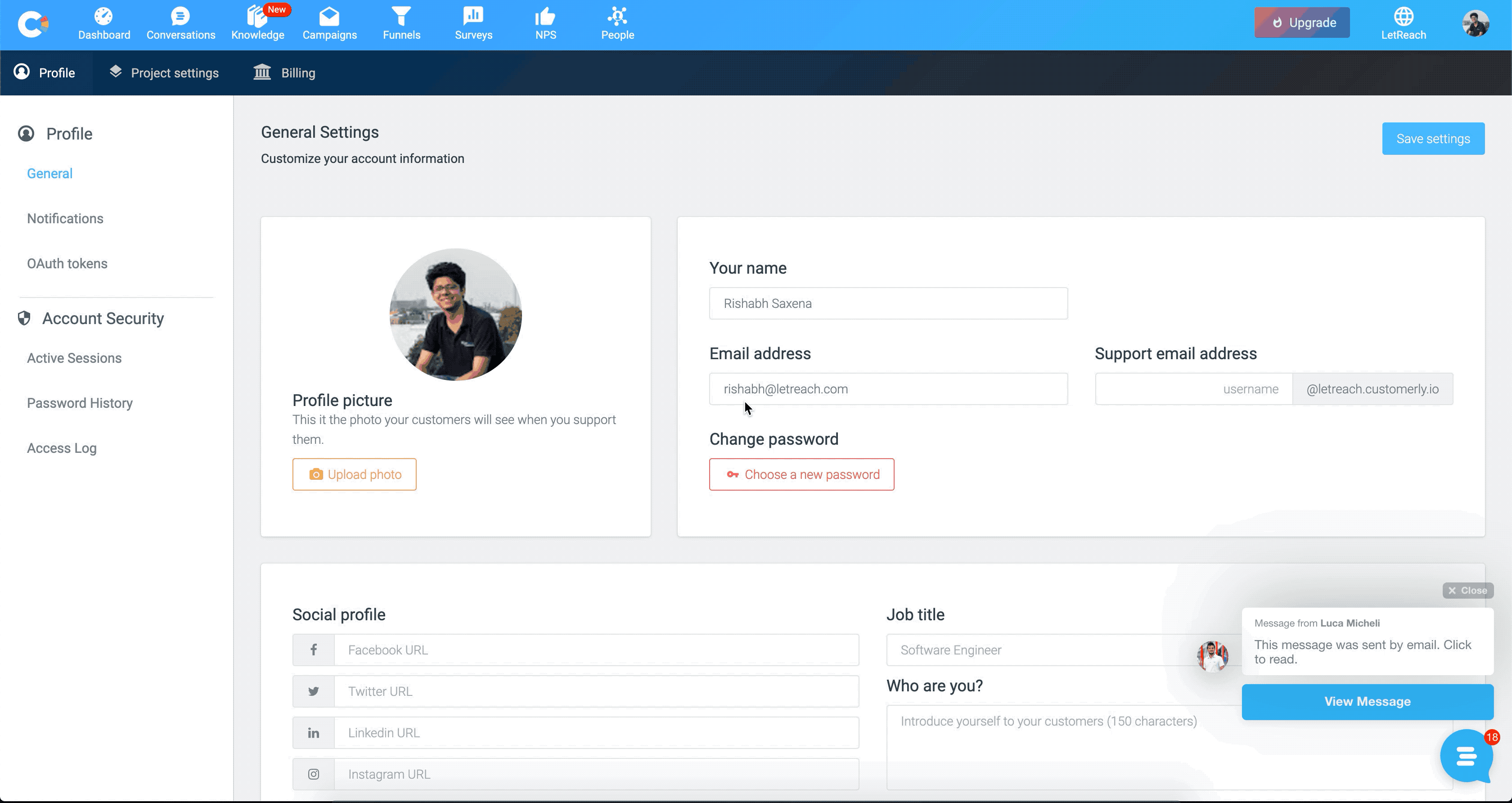Open Conversations chat bubble icon
This screenshot has width=1512, height=803.
[180, 17]
